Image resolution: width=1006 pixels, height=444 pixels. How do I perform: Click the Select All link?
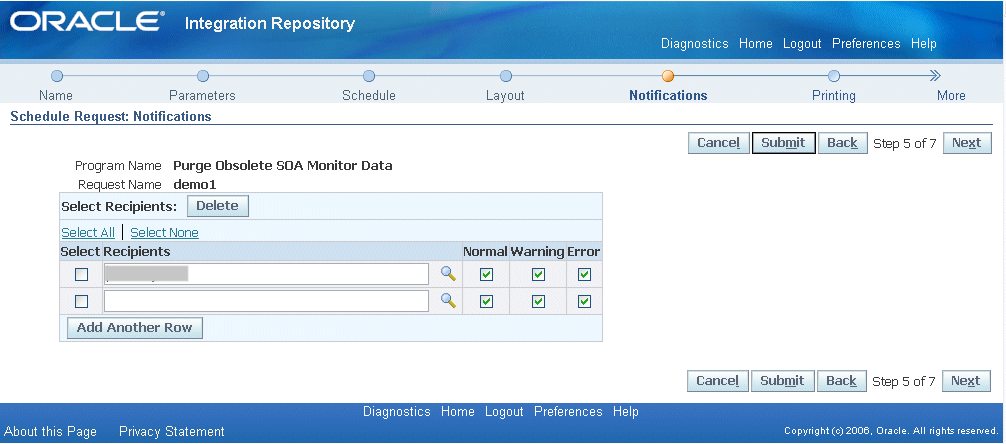(88, 232)
